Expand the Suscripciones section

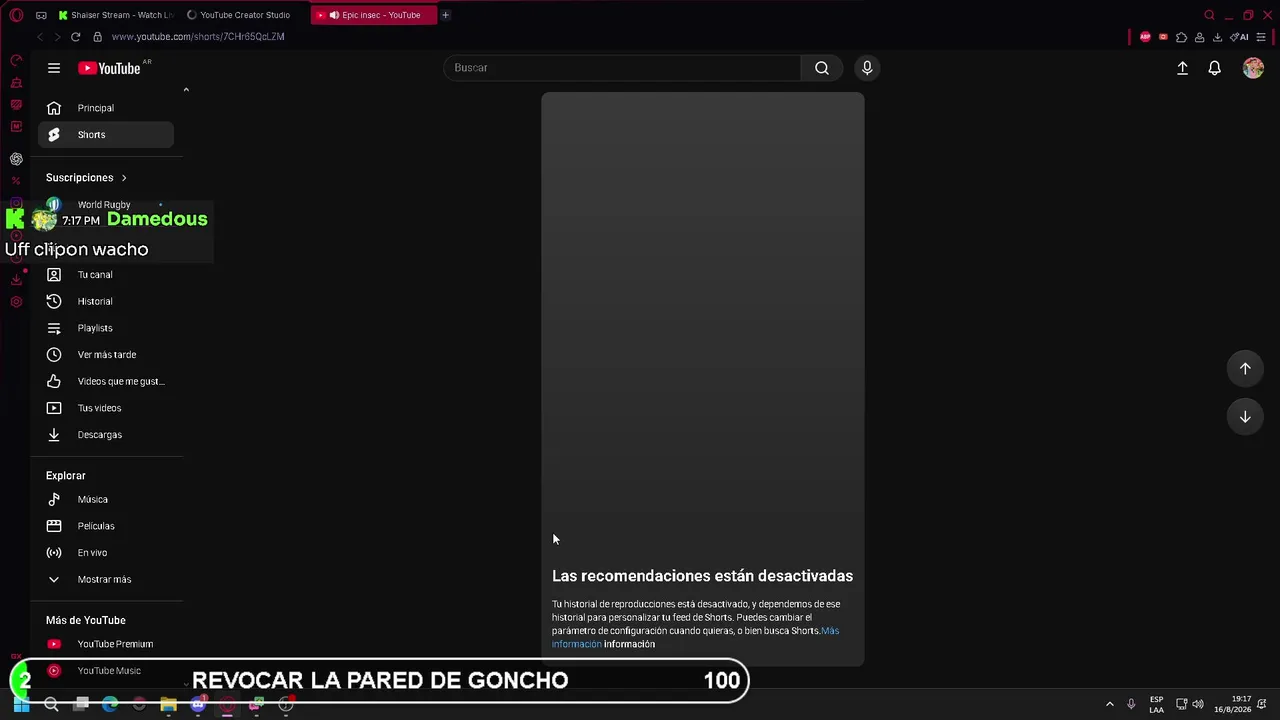pyautogui.click(x=86, y=178)
